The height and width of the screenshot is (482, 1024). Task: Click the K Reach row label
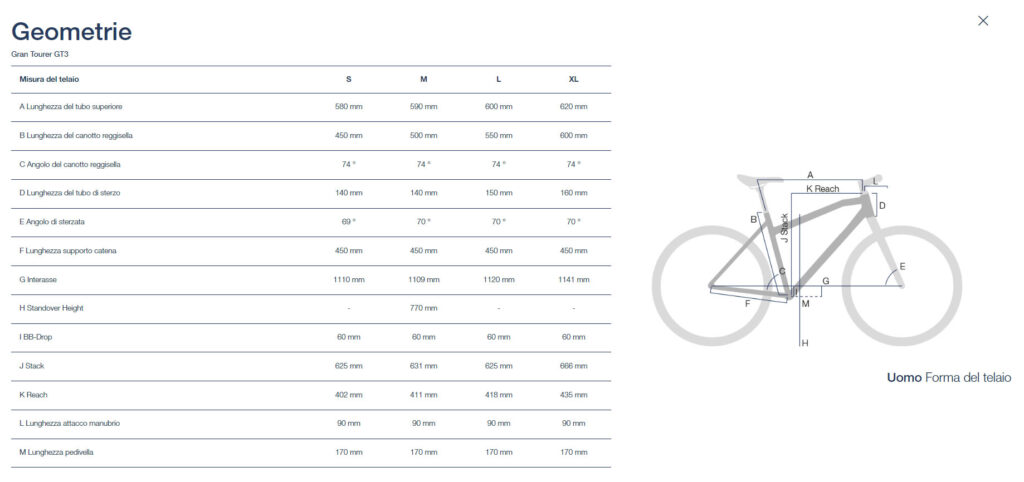point(33,394)
